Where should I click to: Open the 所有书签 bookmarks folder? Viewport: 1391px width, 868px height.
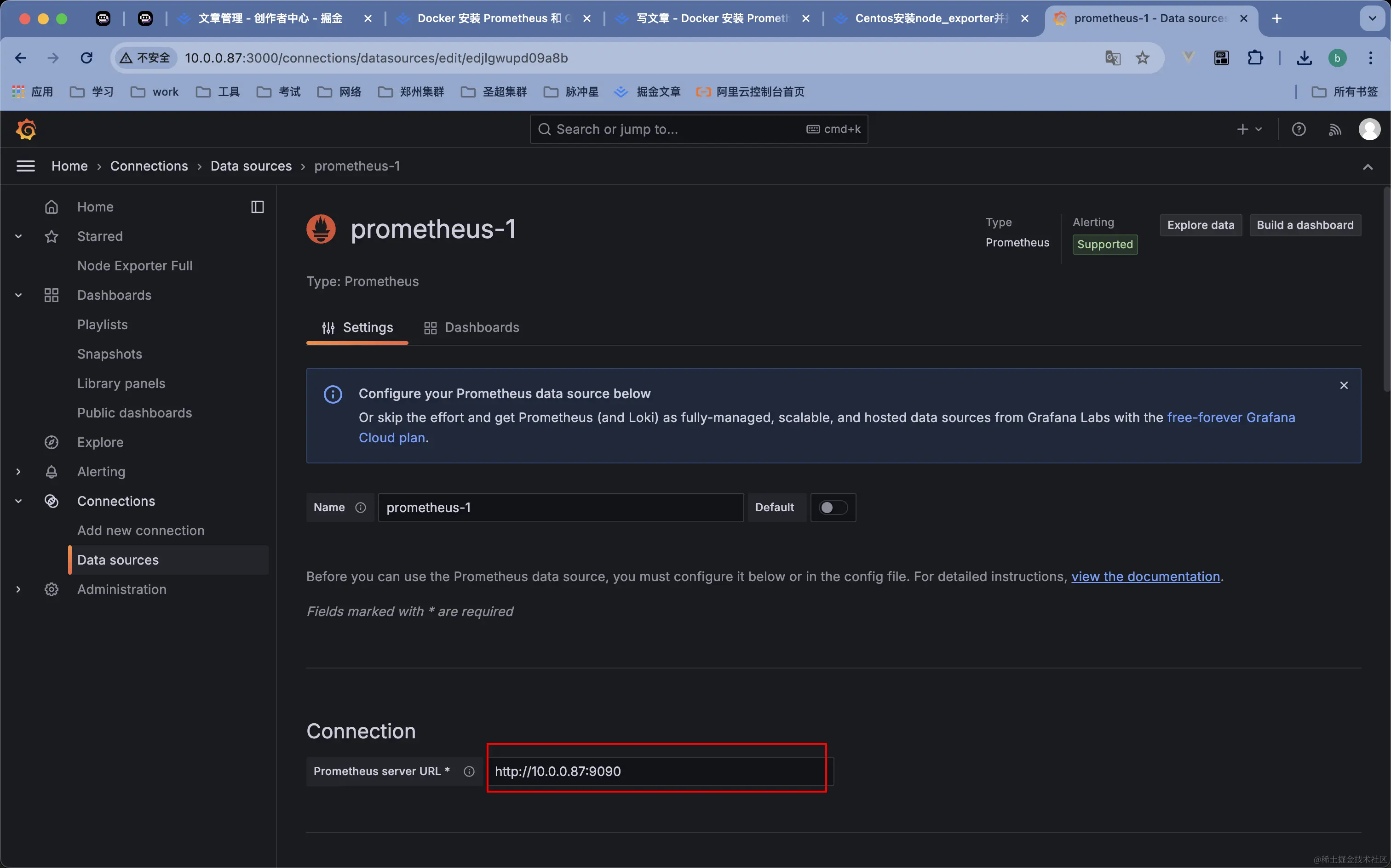[x=1345, y=92]
